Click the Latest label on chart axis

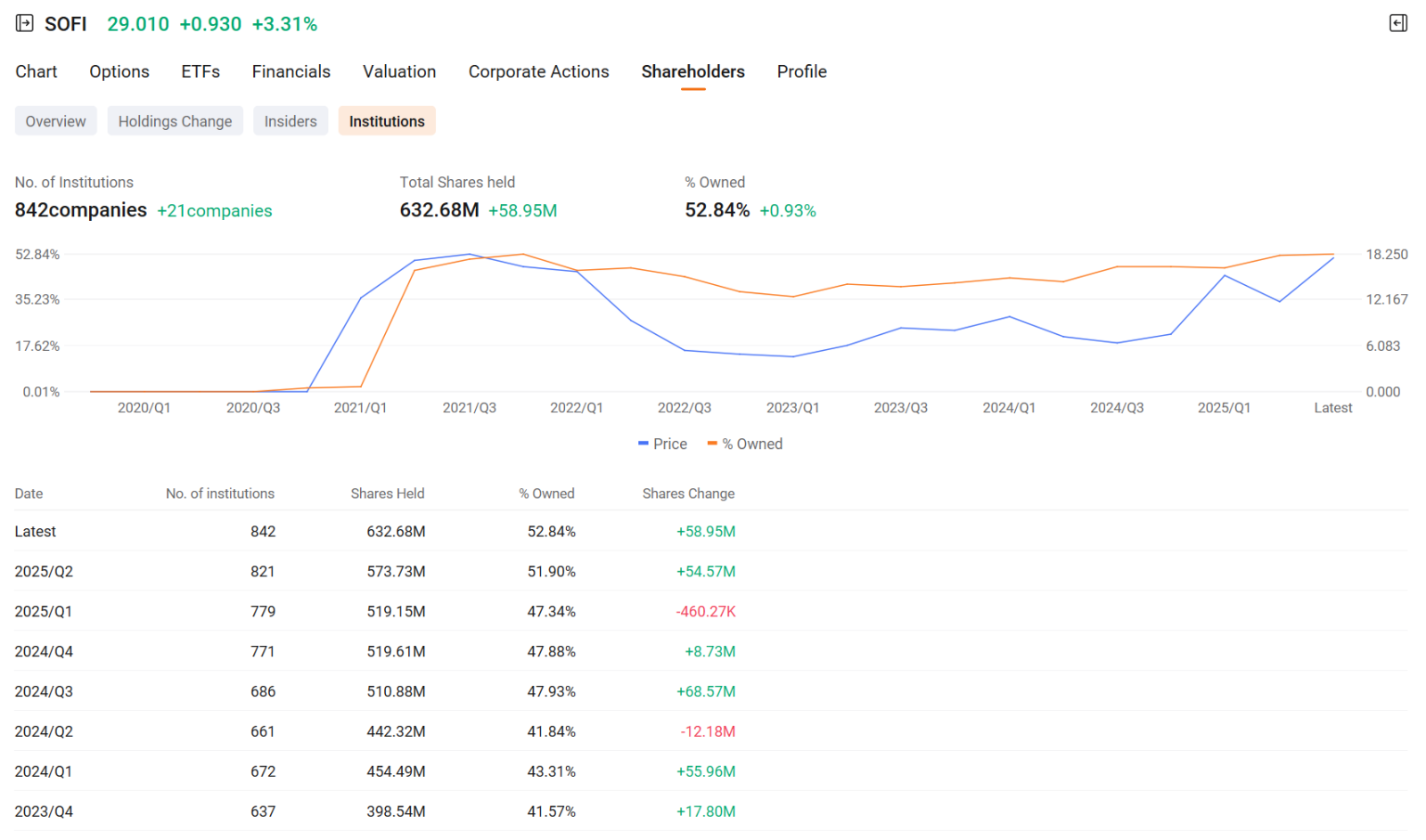(x=1333, y=408)
